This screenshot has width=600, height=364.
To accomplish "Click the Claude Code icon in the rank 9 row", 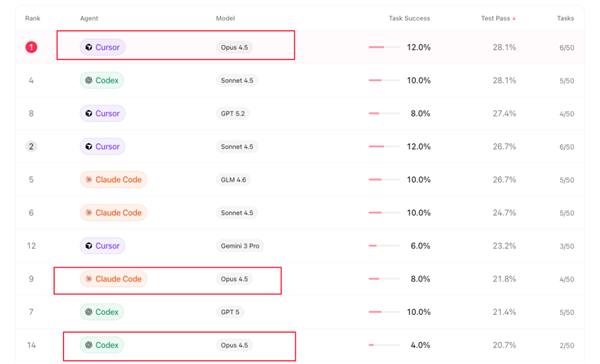I will [x=89, y=279].
